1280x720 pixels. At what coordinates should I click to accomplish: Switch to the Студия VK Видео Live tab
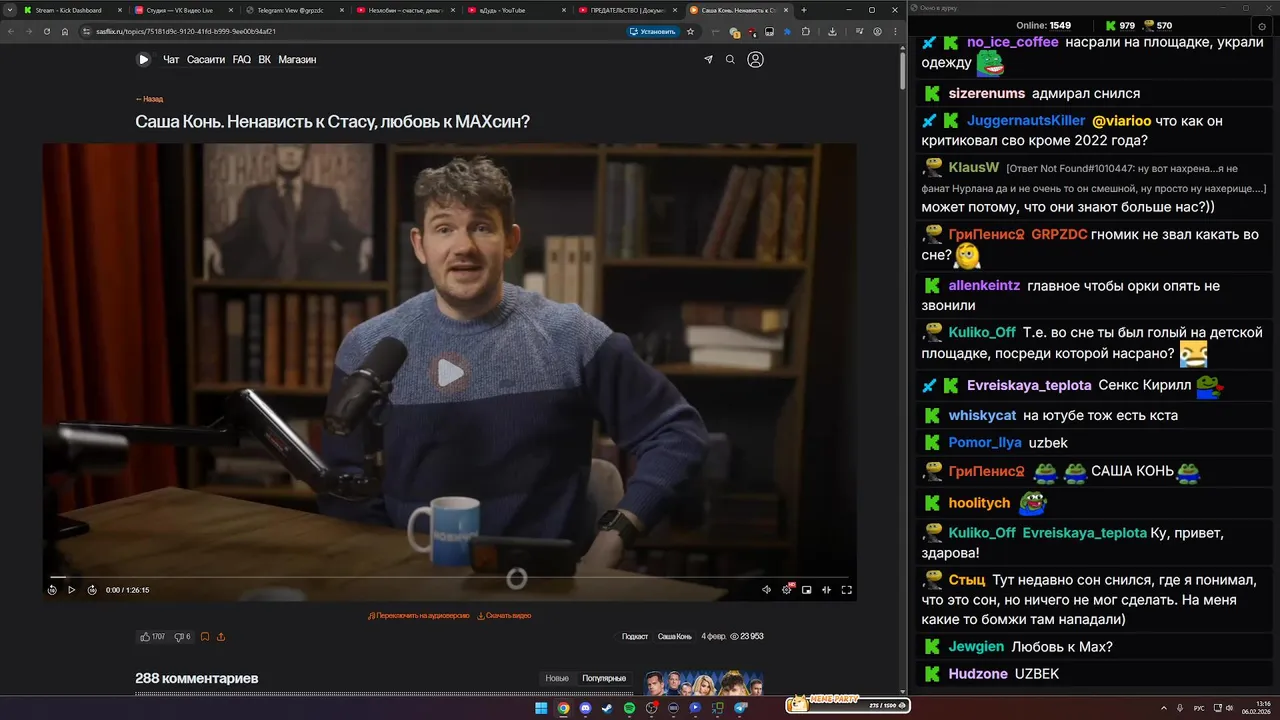[180, 10]
